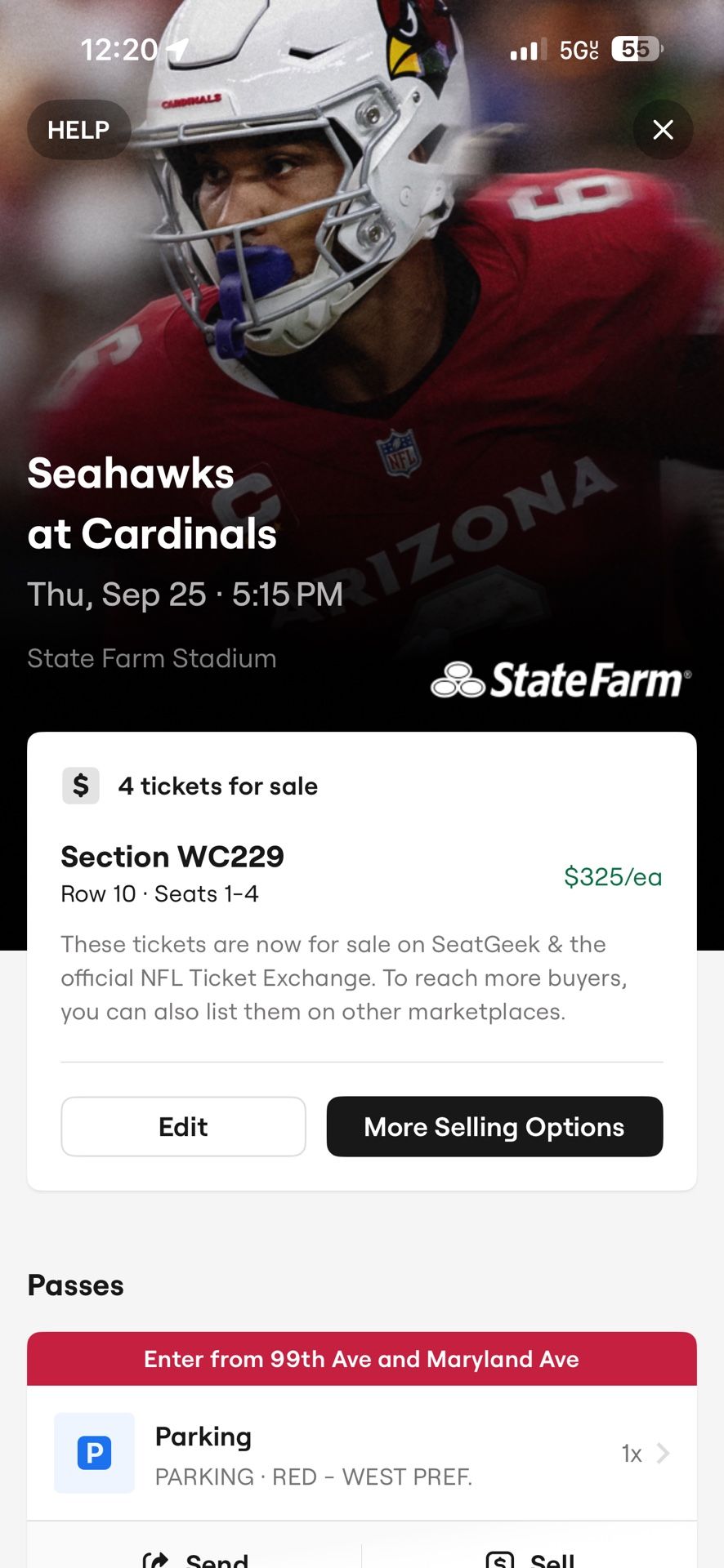This screenshot has height=1568, width=724.
Task: Expand the Parking pass chevron
Action: (664, 1453)
